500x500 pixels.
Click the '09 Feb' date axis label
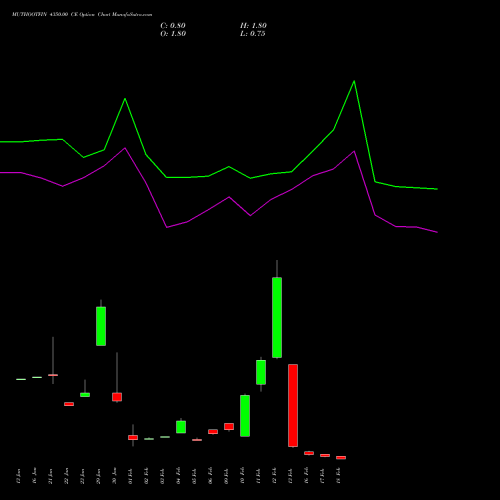coord(226,476)
